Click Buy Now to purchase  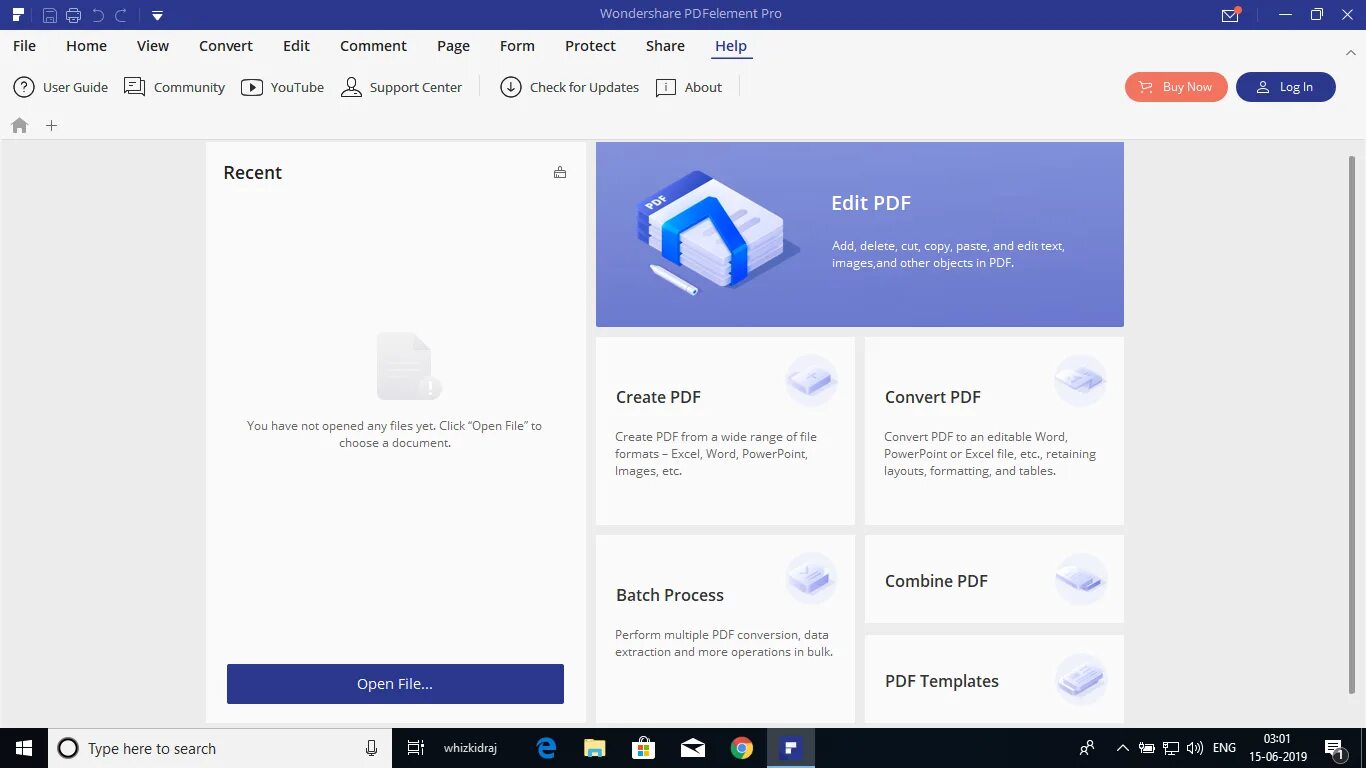[1175, 87]
